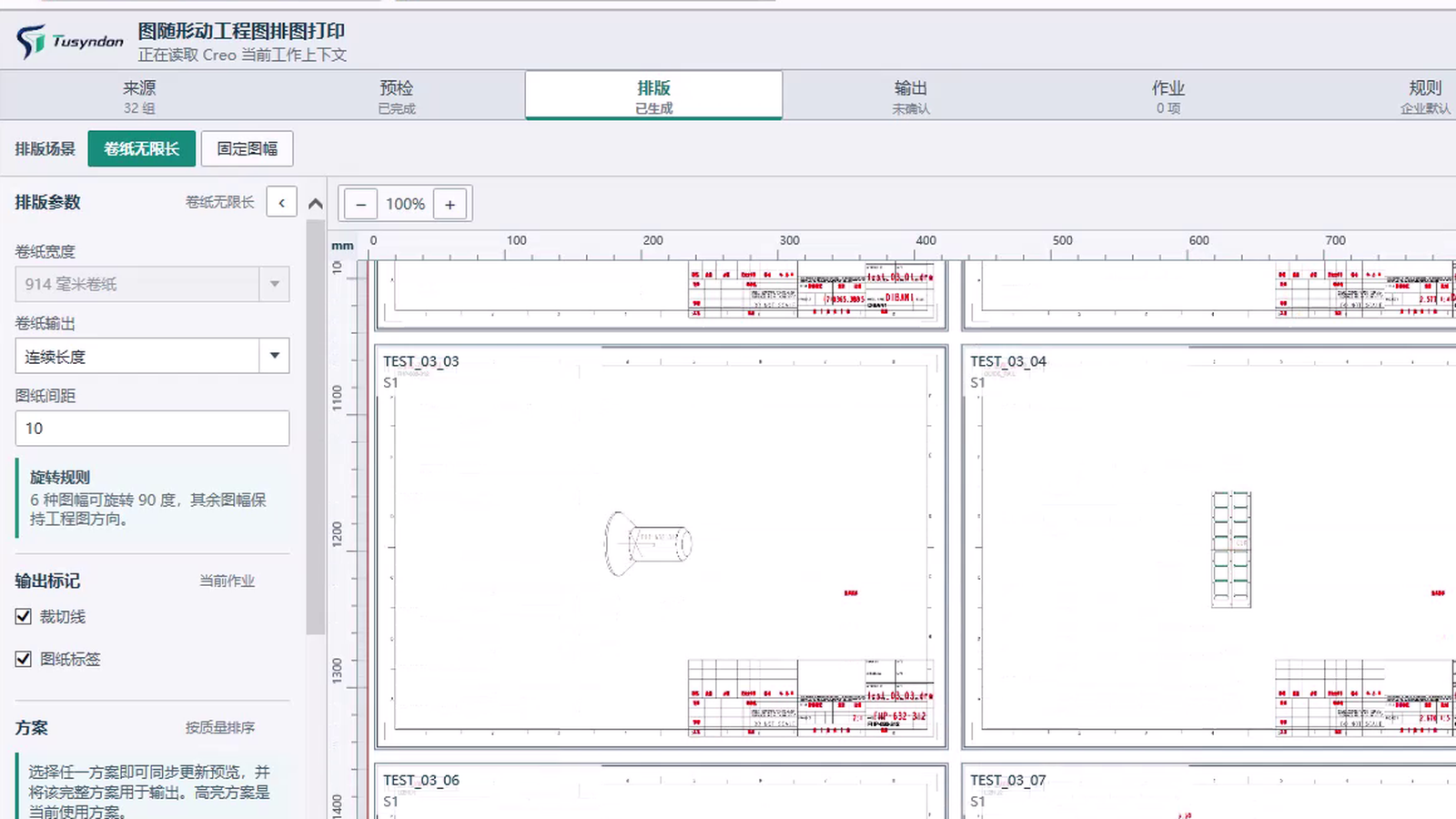1456x819 pixels.
Task: Click the 方案 section heading
Action: pyautogui.click(x=31, y=728)
